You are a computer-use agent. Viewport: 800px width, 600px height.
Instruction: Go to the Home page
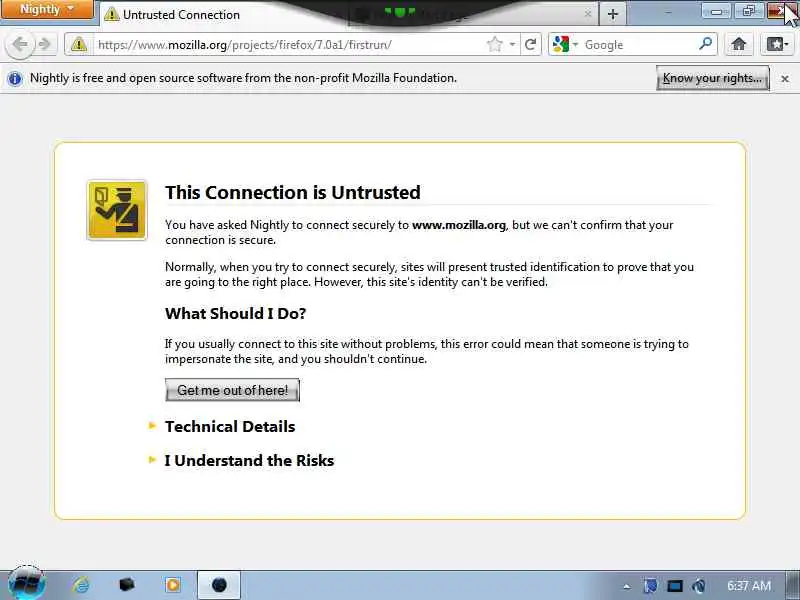click(x=738, y=44)
